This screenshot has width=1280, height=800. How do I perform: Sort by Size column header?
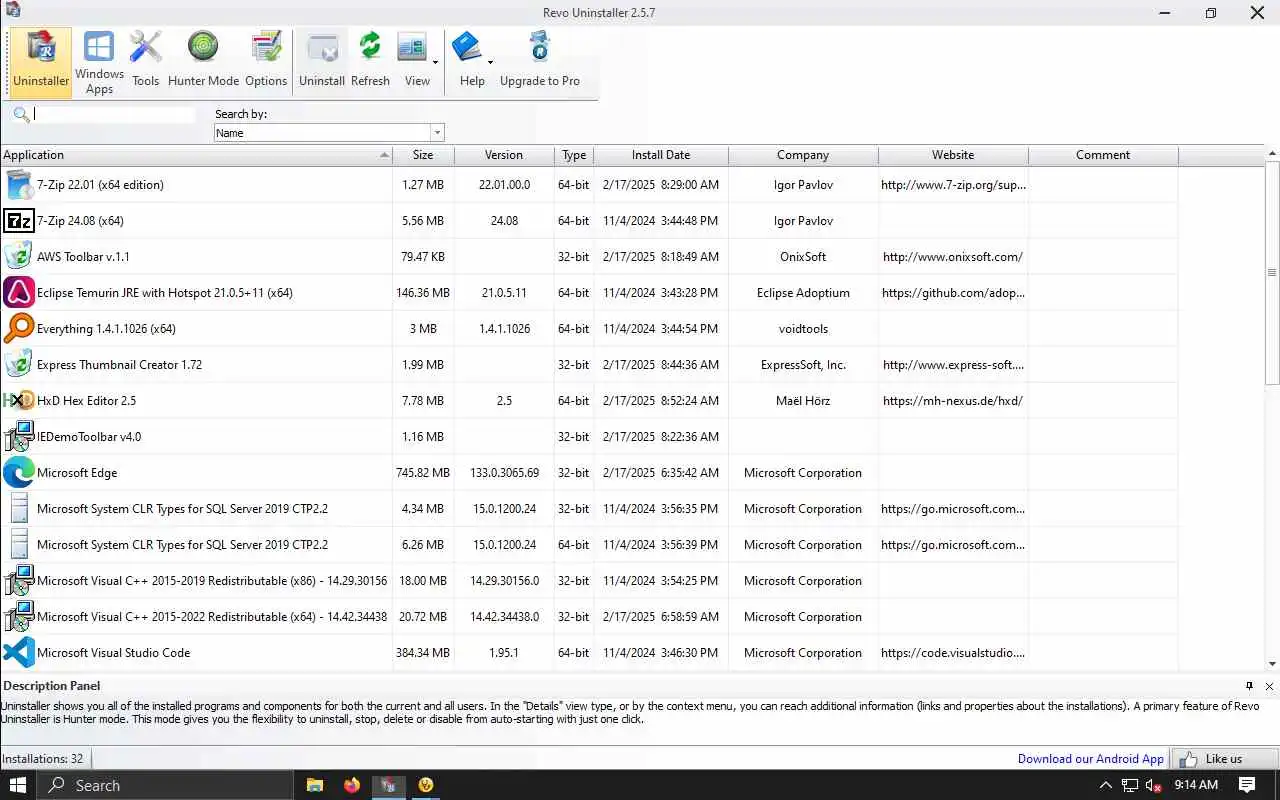(x=423, y=155)
